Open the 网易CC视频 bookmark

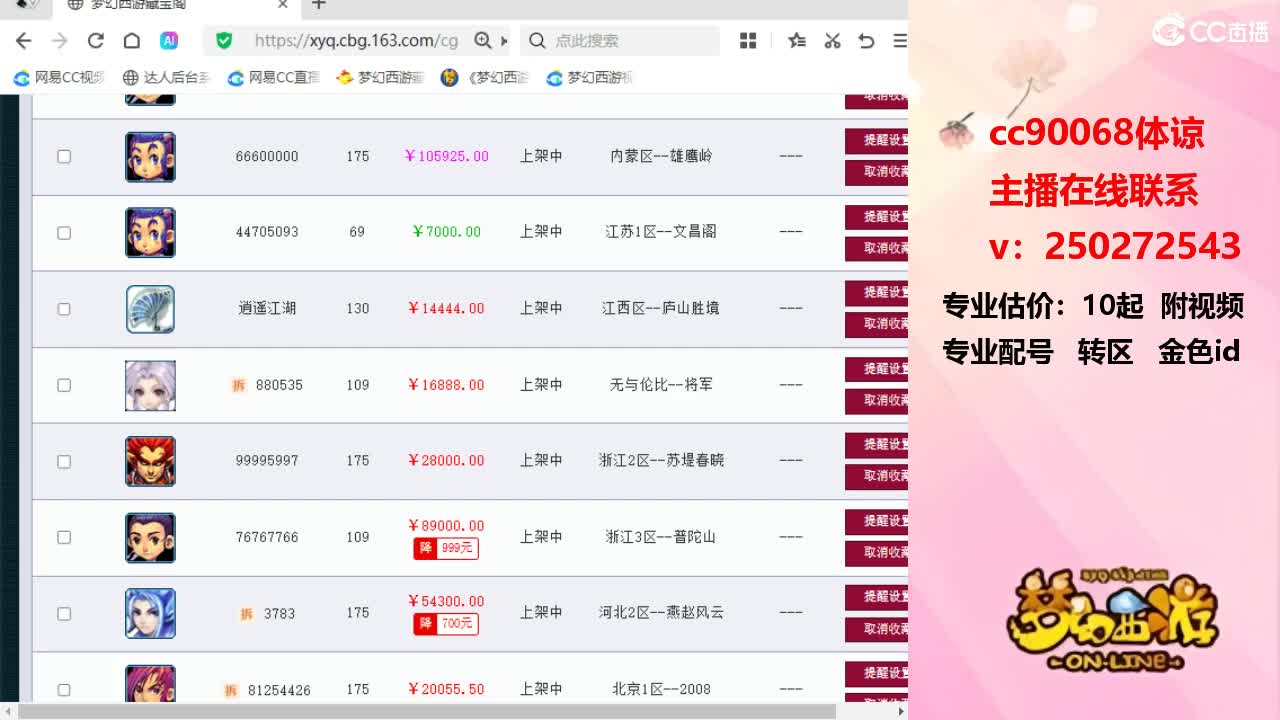coord(59,78)
